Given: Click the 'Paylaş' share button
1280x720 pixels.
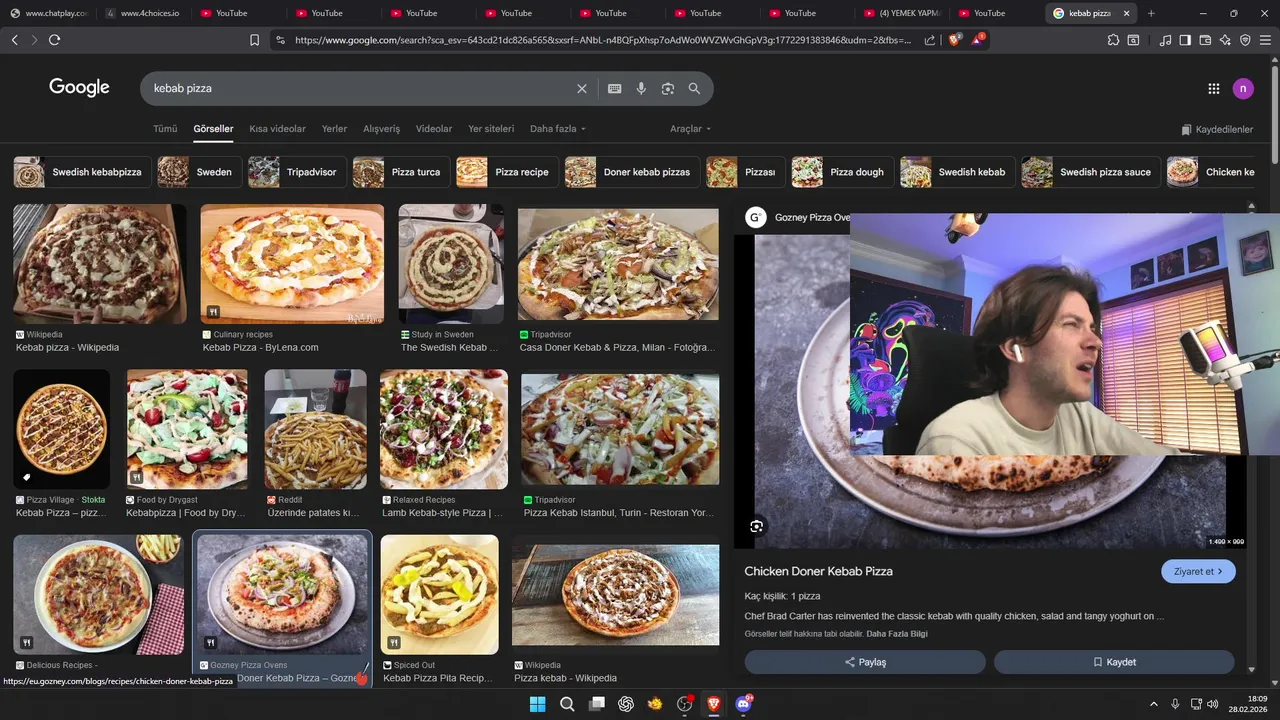Looking at the screenshot, I should [865, 662].
